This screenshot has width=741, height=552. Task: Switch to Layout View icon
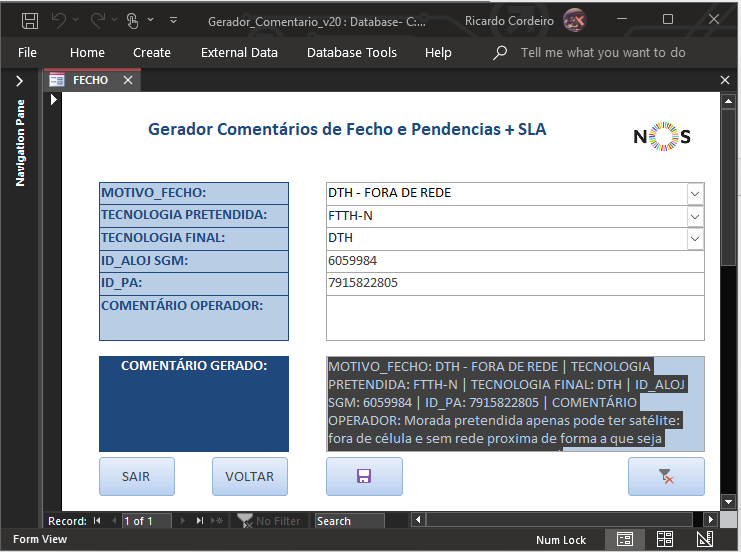(664, 539)
